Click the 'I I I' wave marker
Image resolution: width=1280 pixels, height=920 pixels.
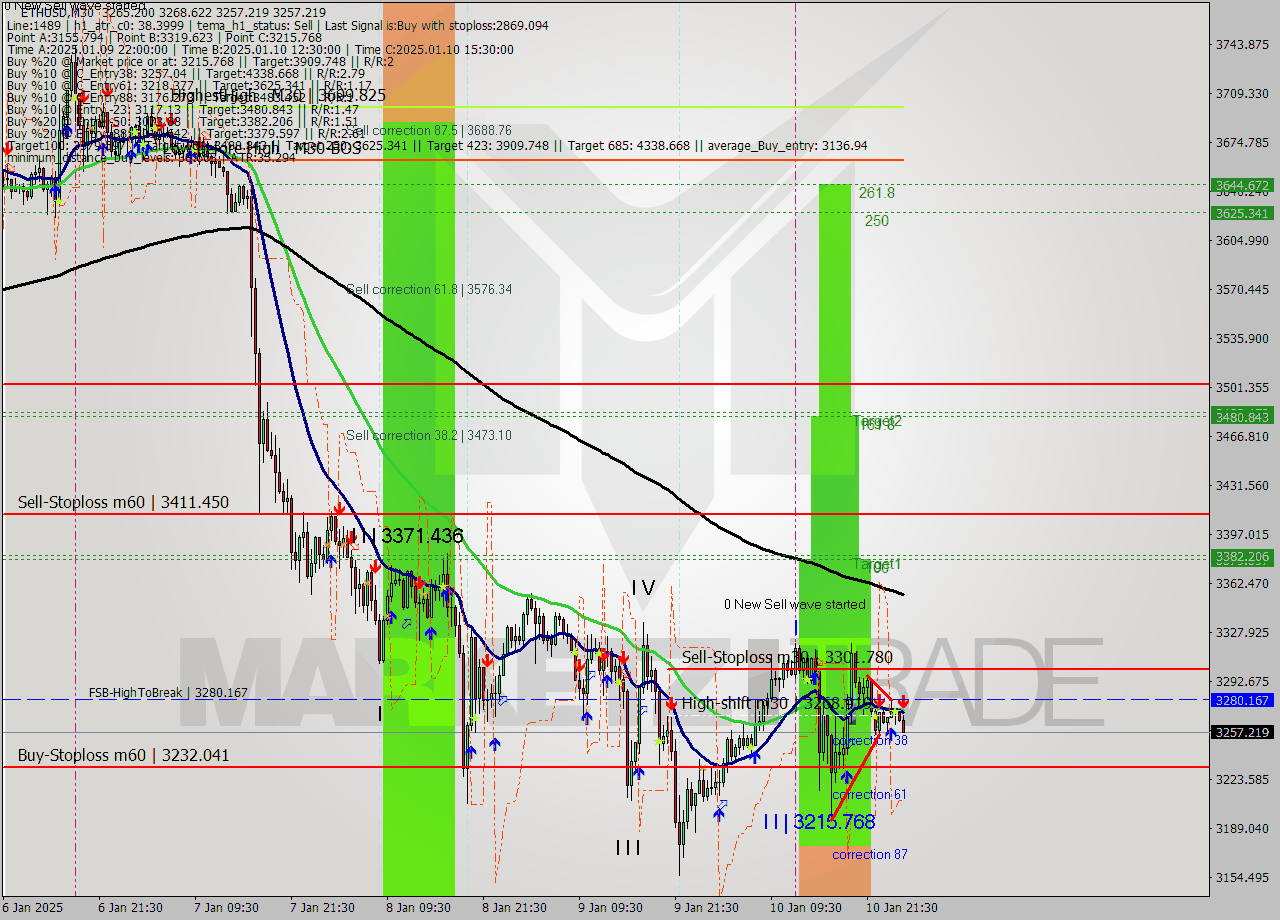628,848
